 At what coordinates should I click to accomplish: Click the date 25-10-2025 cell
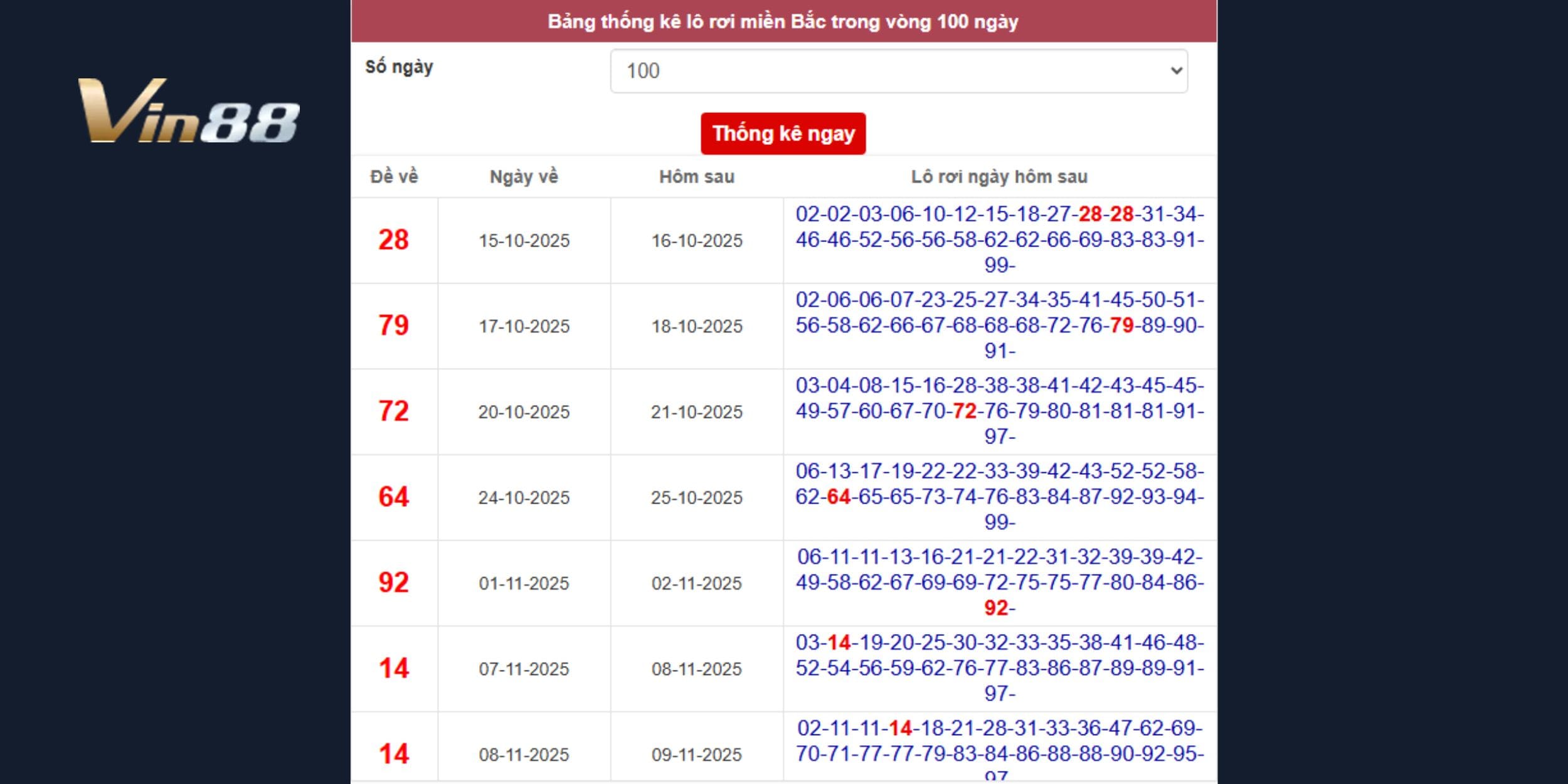point(696,498)
